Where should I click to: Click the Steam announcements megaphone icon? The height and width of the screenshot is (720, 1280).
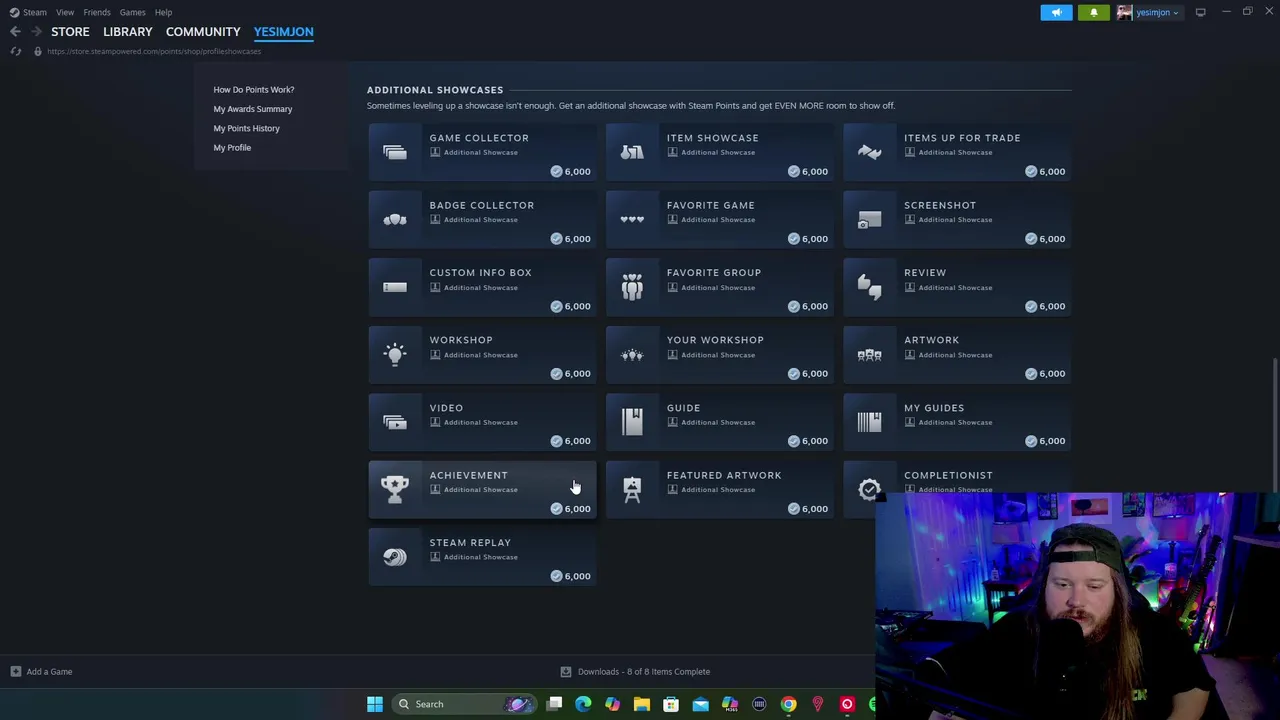1056,12
